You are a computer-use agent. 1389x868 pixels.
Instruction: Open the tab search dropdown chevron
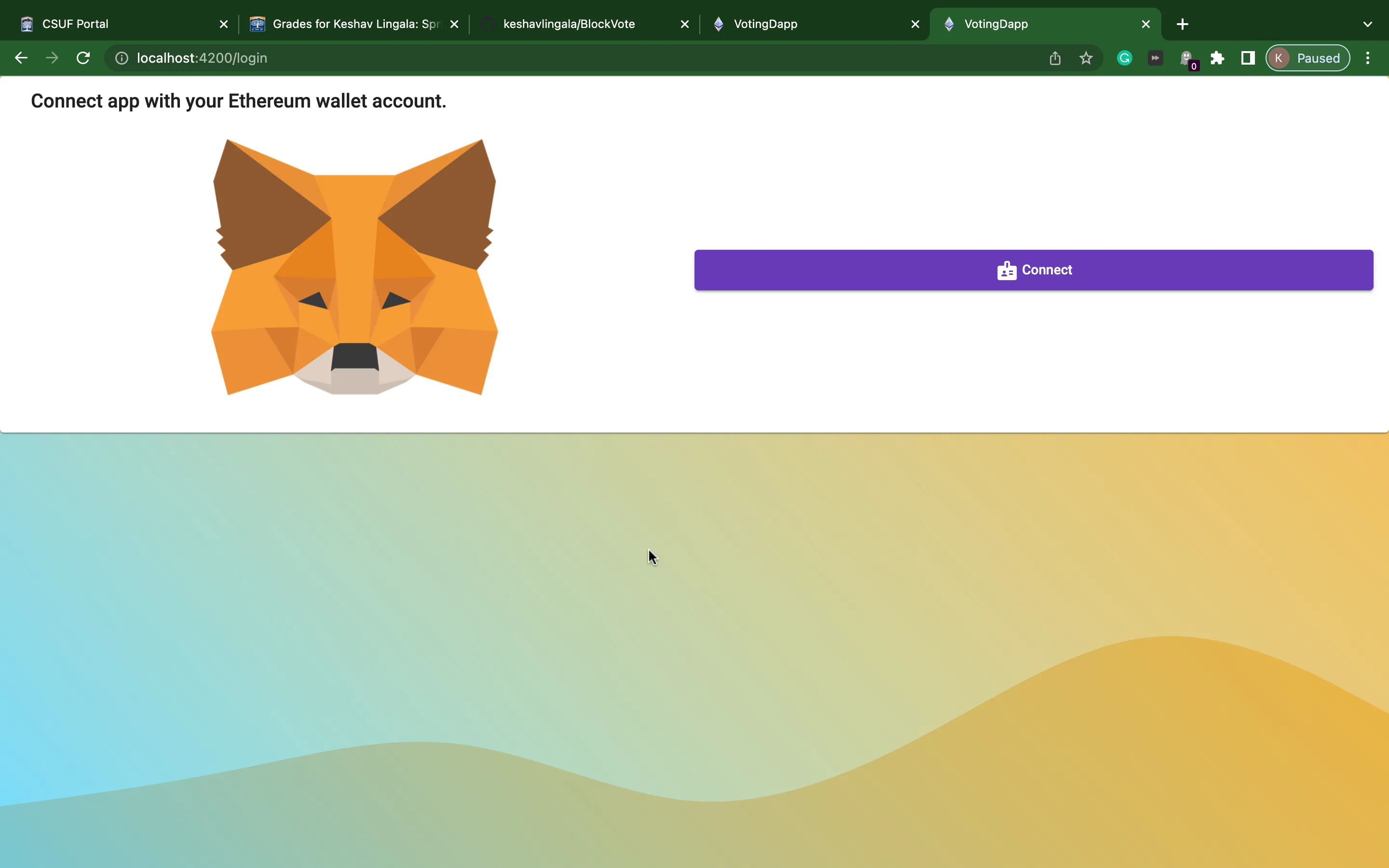(x=1368, y=24)
